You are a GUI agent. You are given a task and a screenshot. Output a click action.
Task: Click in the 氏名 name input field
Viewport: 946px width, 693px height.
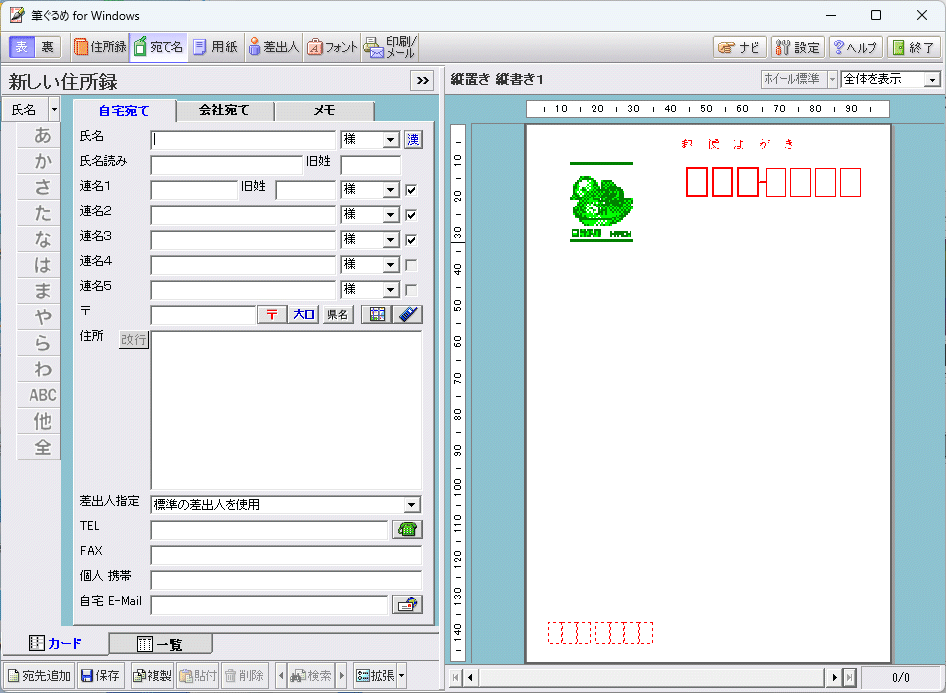[243, 140]
